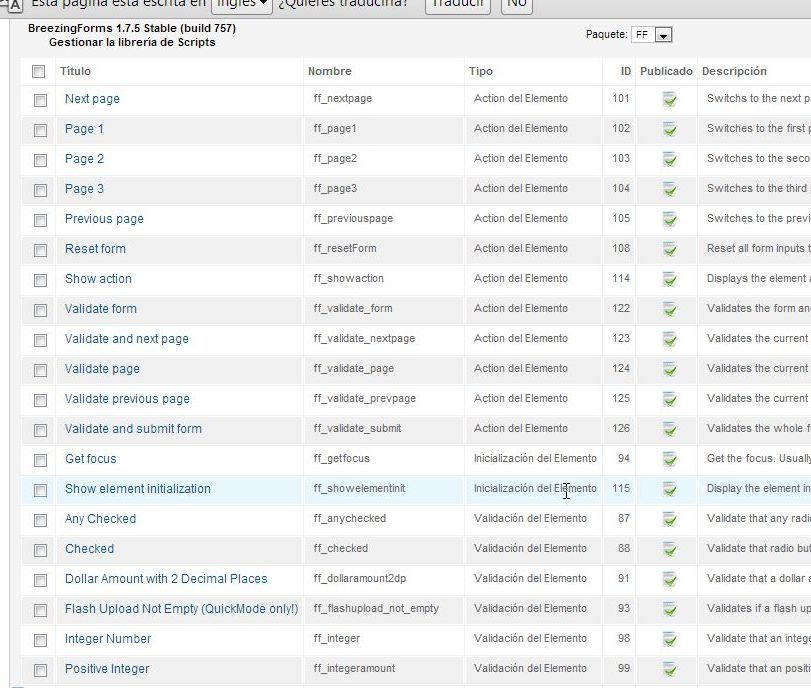Check the box for Integer Number script

click(x=40, y=640)
